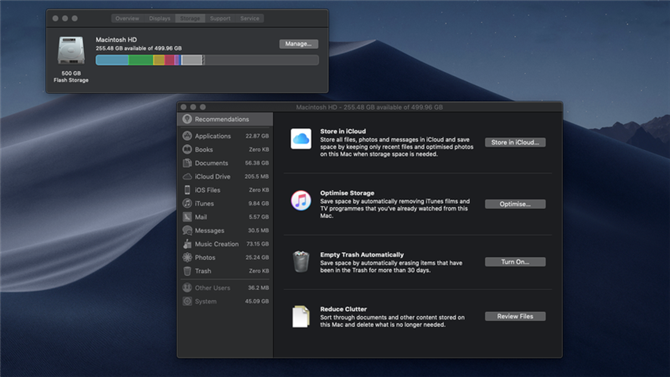Select iCloud Drive in the sidebar
This screenshot has width=670, height=377.
225,177
